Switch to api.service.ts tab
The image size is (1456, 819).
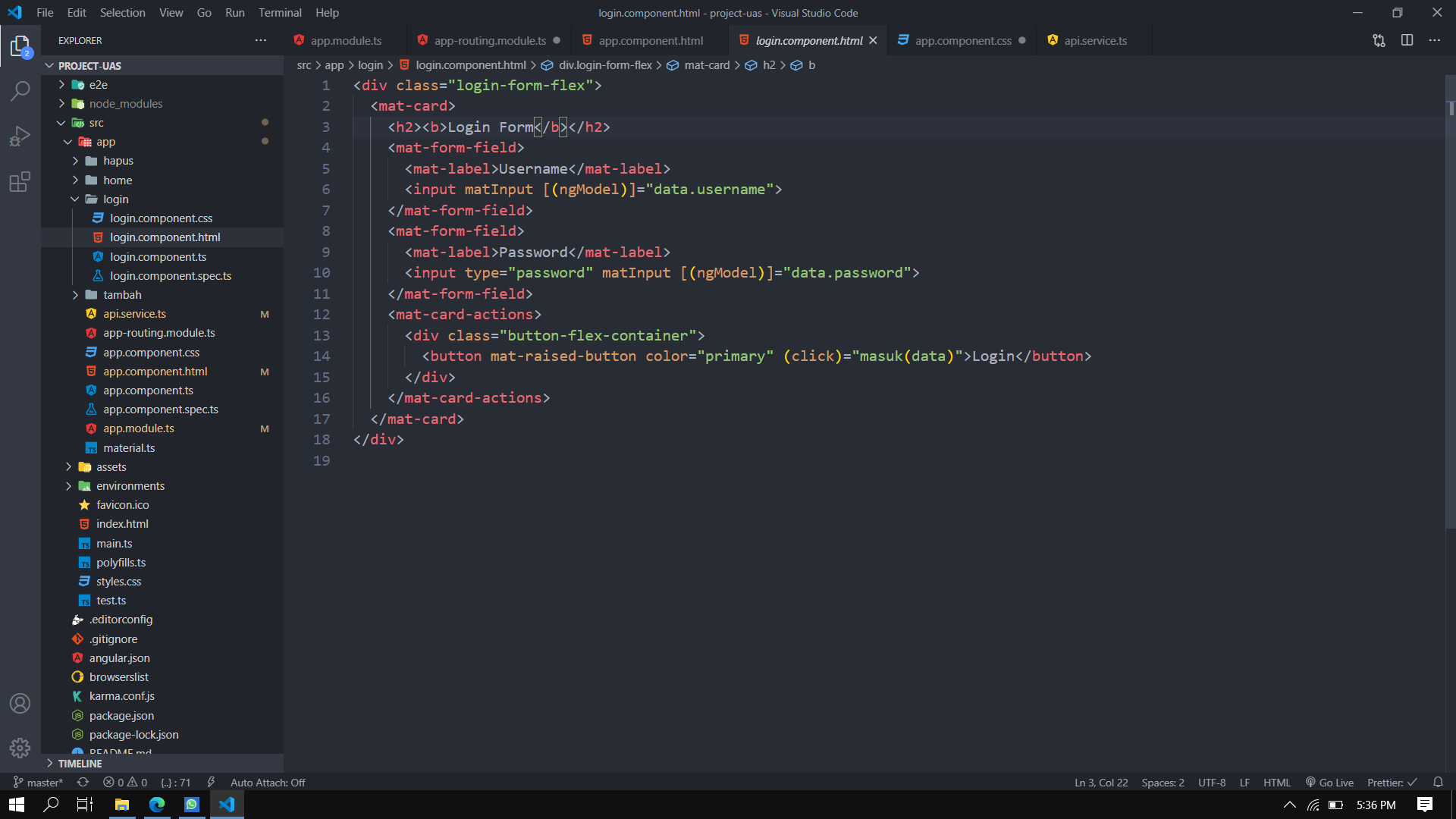tap(1095, 40)
